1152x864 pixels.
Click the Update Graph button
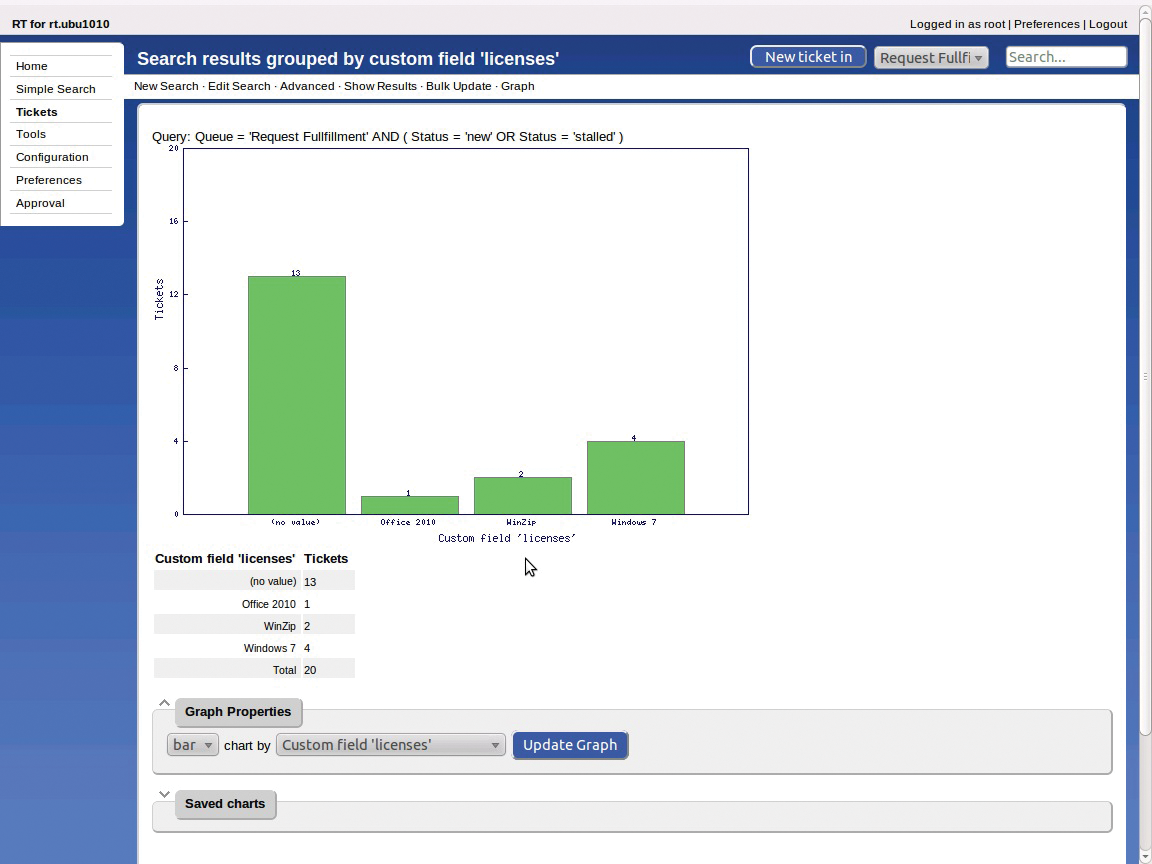[x=570, y=745]
